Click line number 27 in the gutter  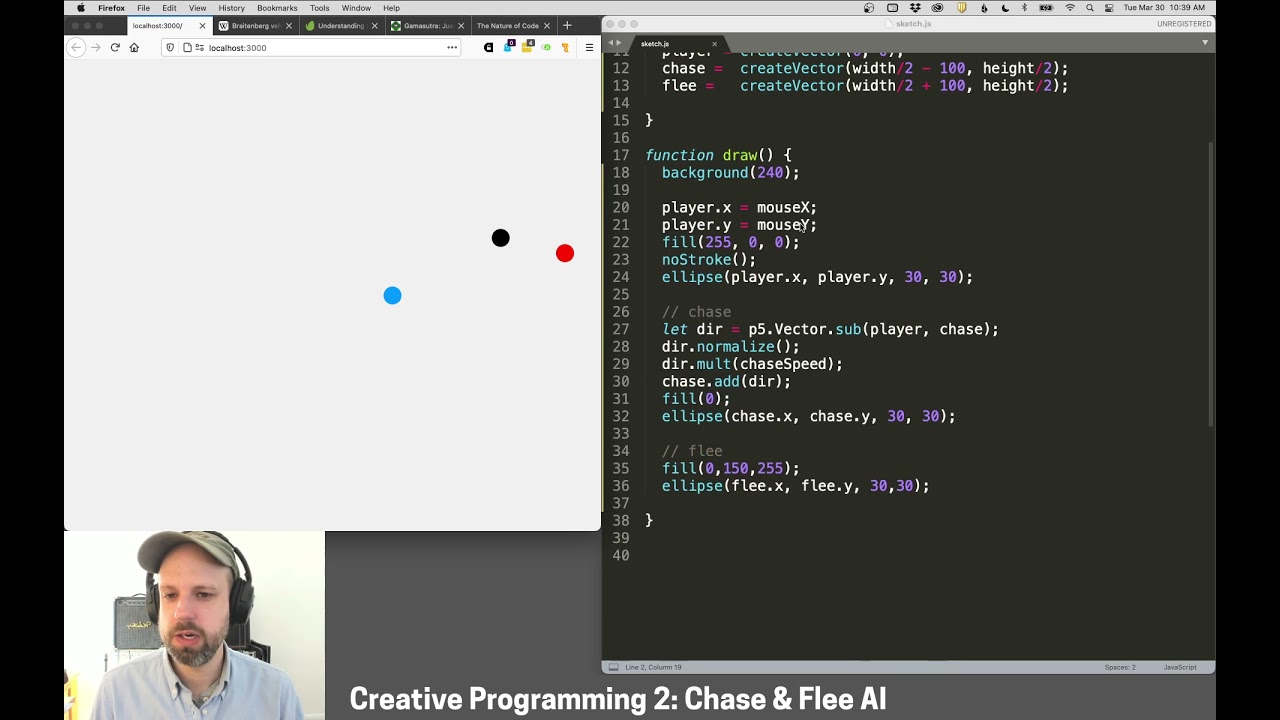[x=620, y=329]
